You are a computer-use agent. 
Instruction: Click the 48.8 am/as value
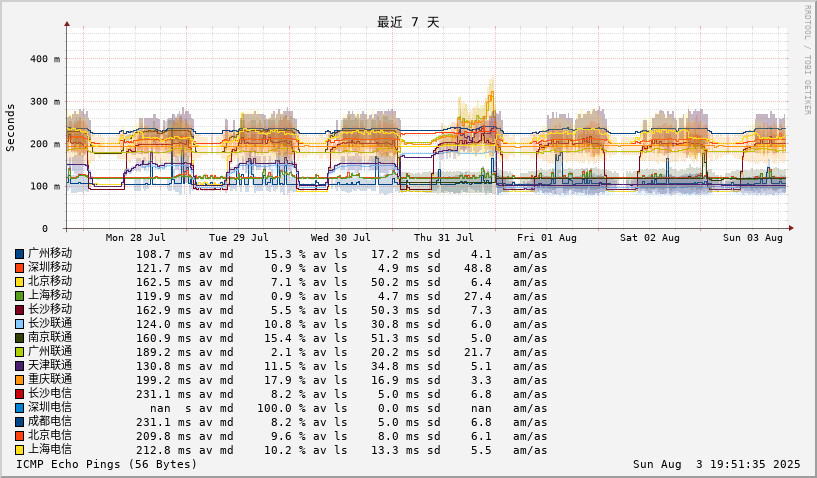tap(478, 269)
